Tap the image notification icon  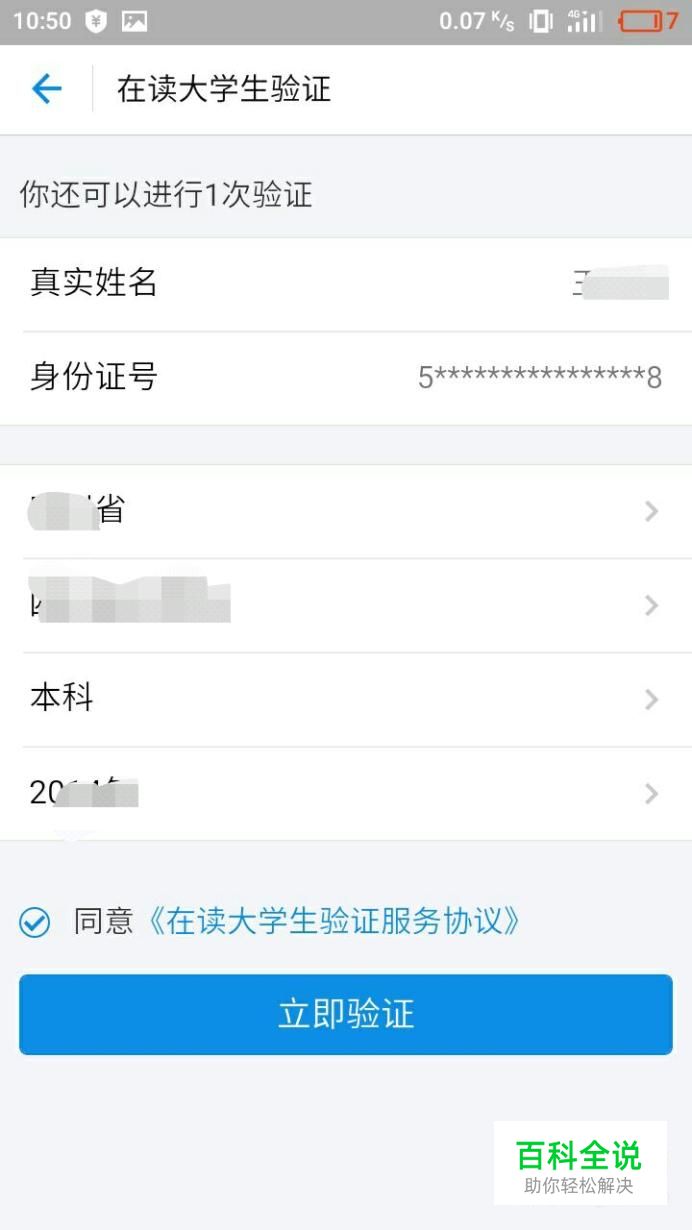(134, 21)
